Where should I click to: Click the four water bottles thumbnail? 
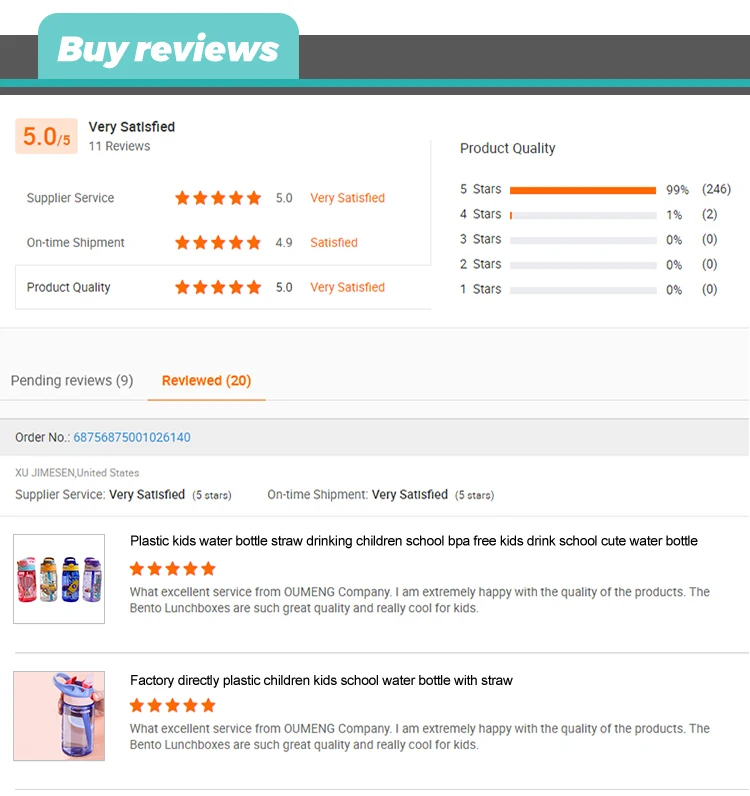(x=59, y=579)
